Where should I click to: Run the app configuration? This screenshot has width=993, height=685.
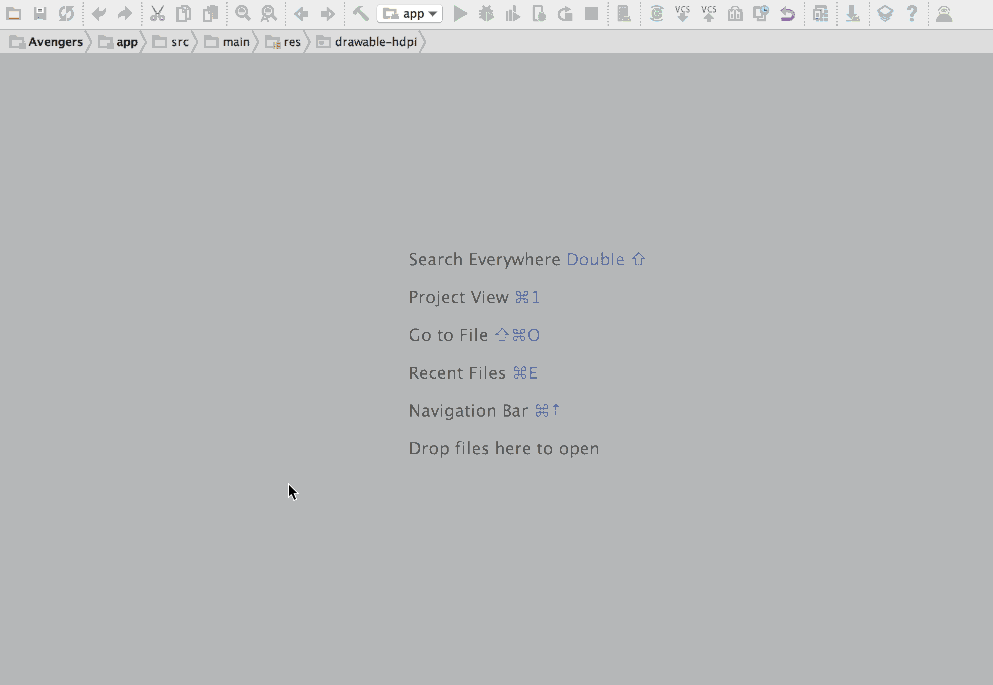[459, 13]
